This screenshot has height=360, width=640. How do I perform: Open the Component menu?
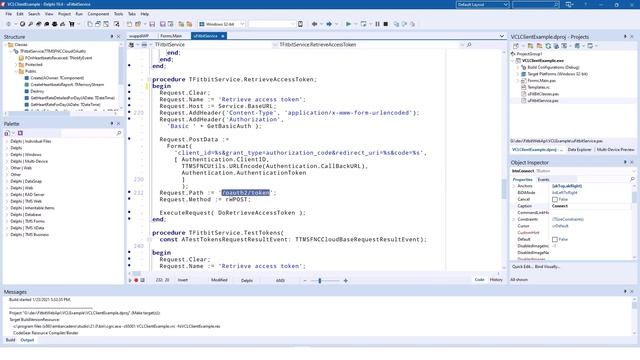(98, 14)
